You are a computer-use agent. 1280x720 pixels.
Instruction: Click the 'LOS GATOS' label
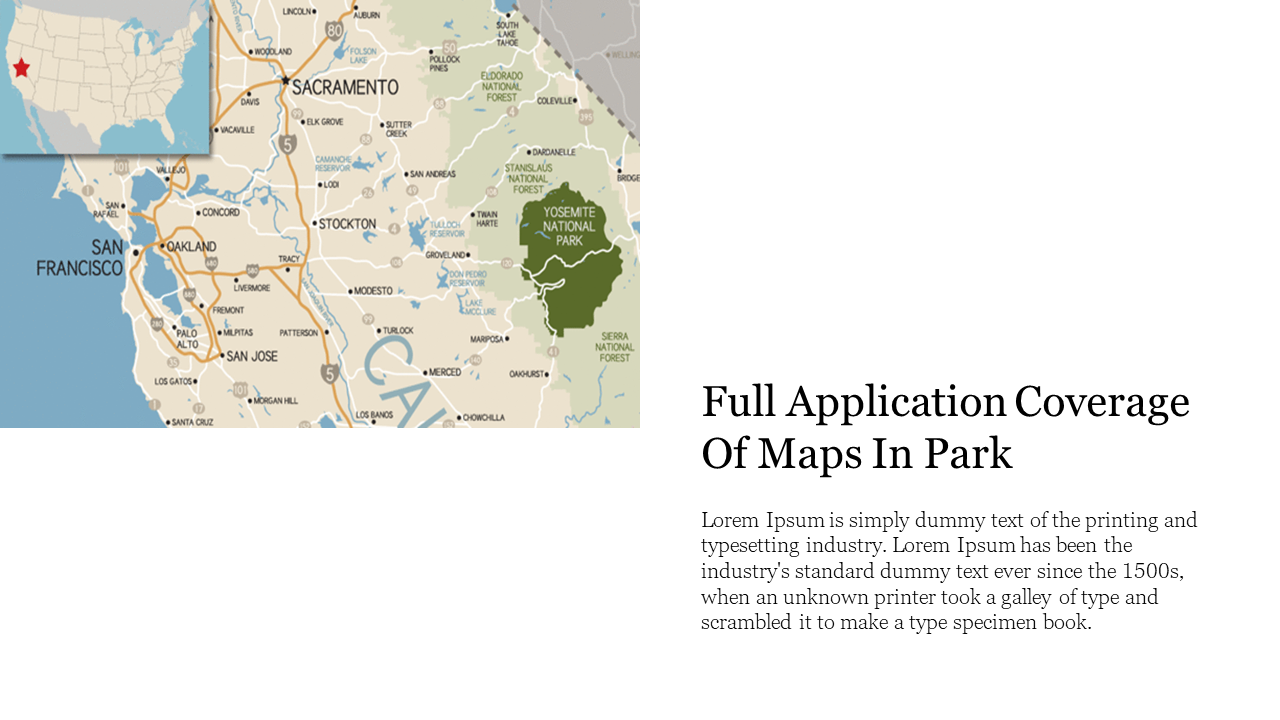[173, 382]
